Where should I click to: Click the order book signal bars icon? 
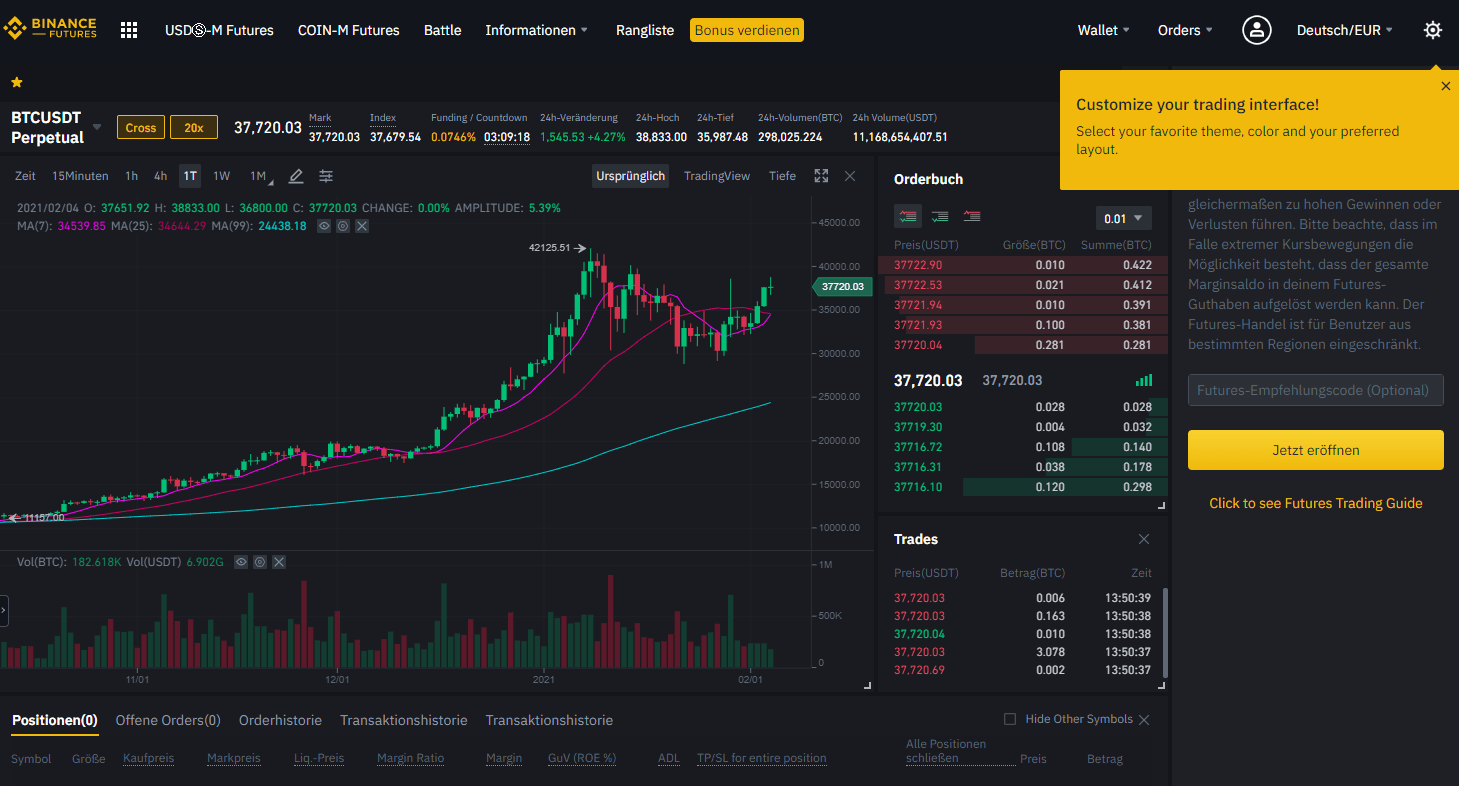1144,380
